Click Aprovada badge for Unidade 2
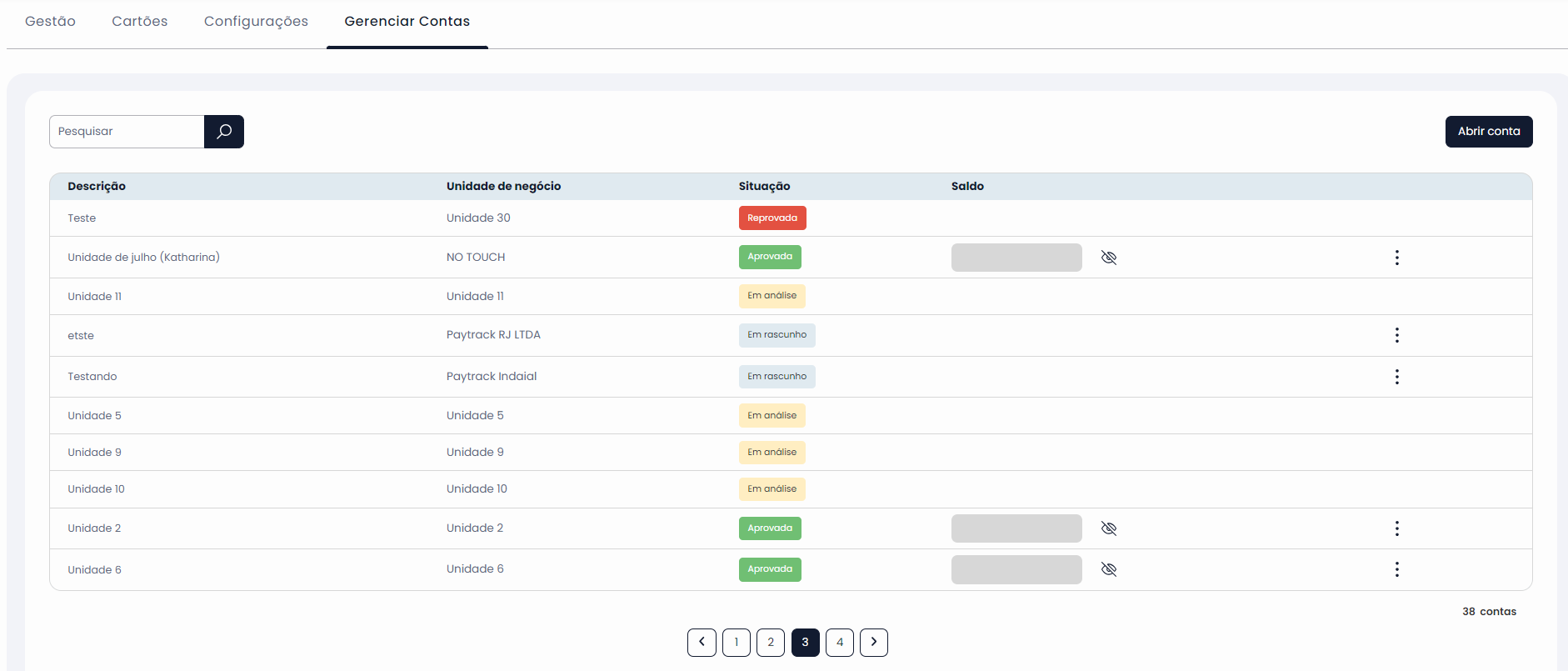Screen dimensions: 1568x671 point(770,528)
